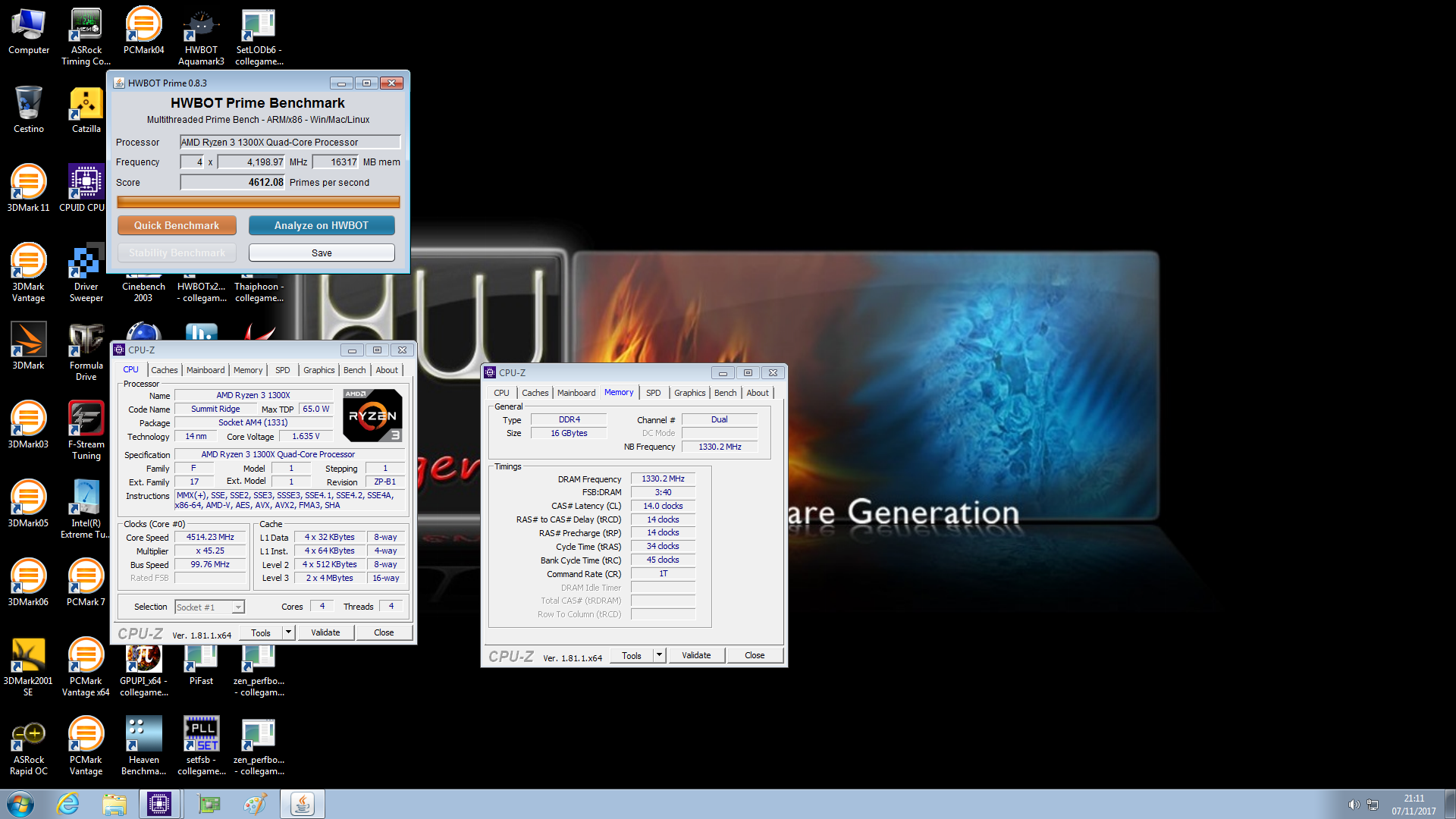Expand Socket #1 selection dropdown

pos(238,607)
